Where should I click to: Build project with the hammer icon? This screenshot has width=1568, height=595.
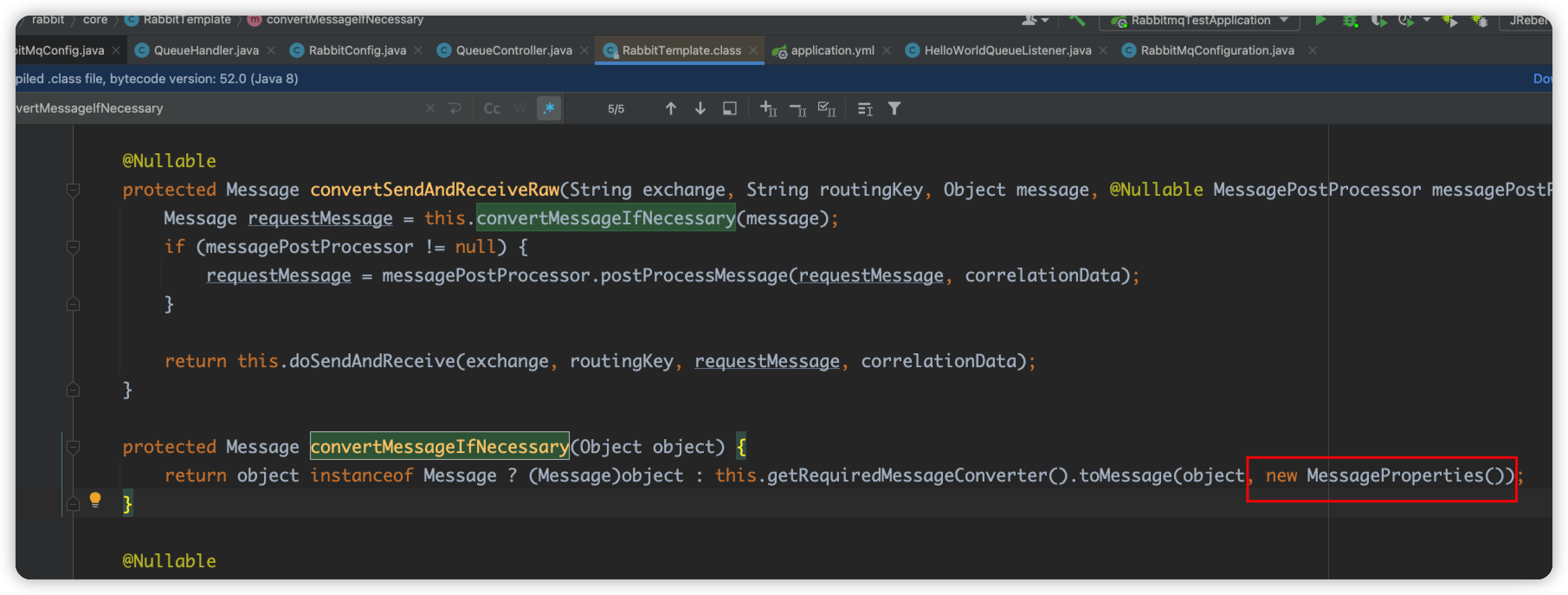tap(1078, 20)
